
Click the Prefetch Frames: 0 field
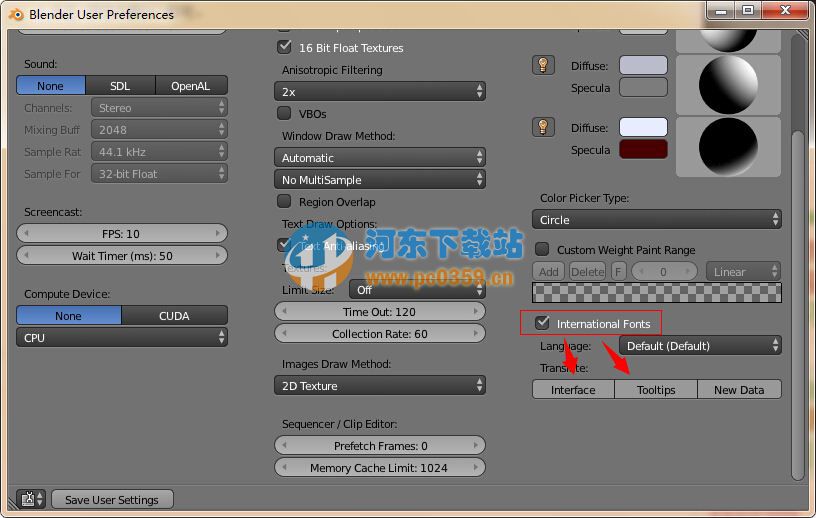pyautogui.click(x=380, y=445)
